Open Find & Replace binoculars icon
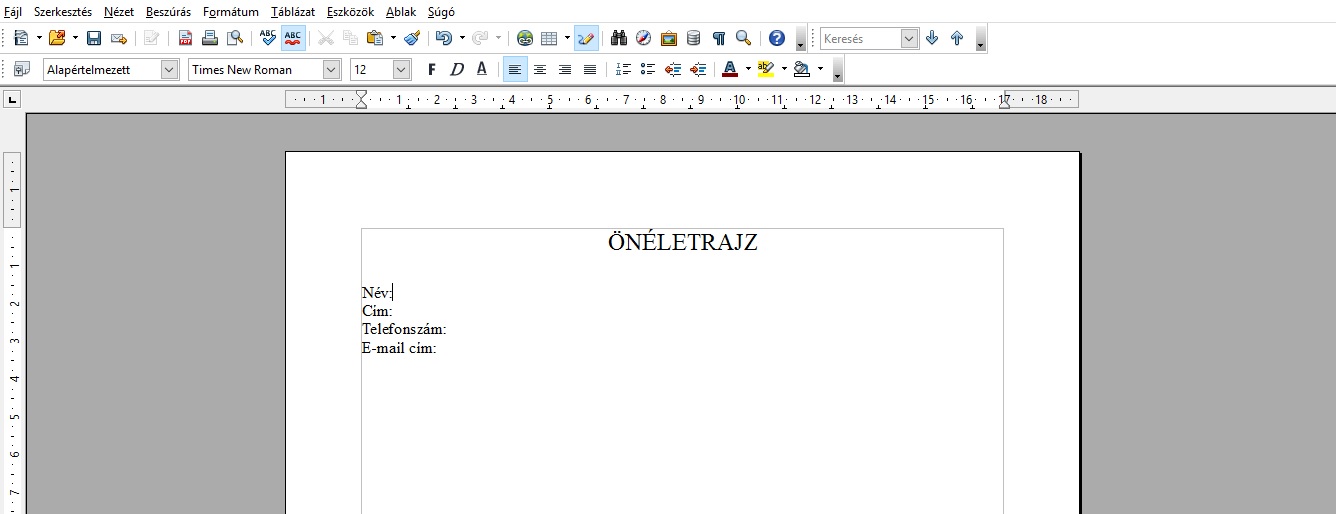This screenshot has height=514, width=1336. pos(619,38)
